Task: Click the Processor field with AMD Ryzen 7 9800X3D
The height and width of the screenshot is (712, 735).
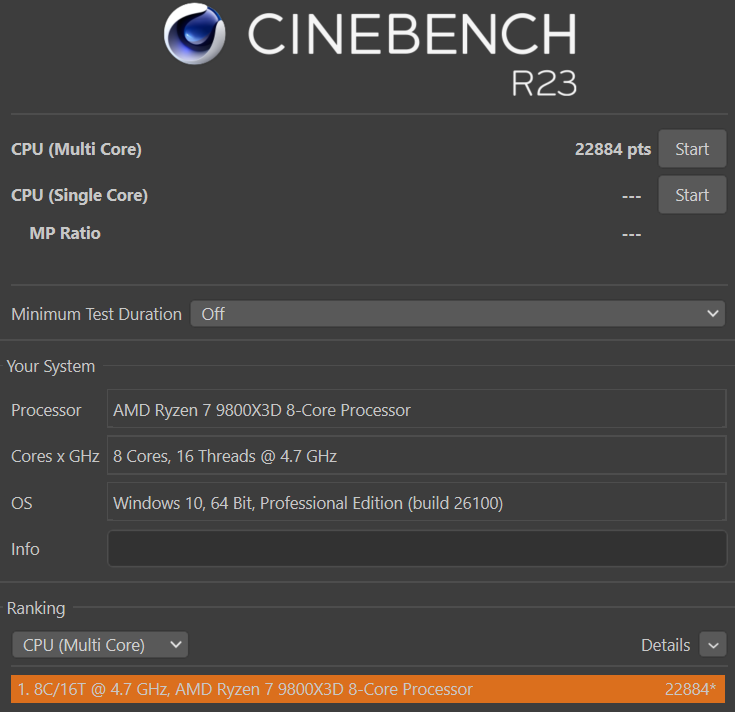Action: 417,409
